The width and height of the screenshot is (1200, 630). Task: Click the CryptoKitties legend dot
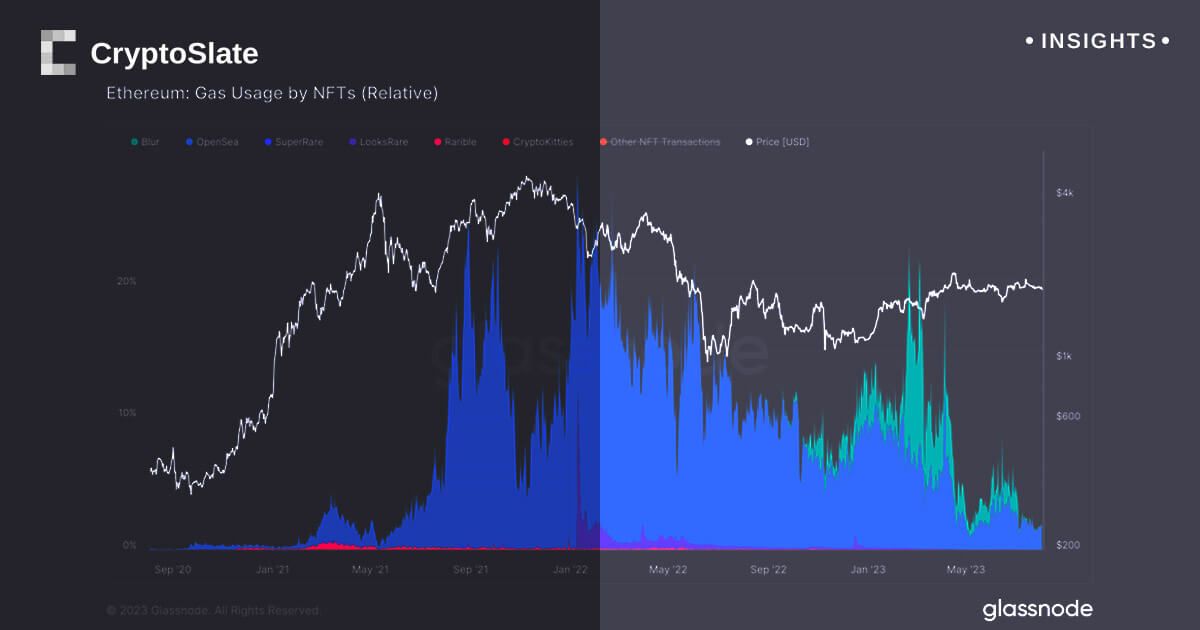(506, 142)
